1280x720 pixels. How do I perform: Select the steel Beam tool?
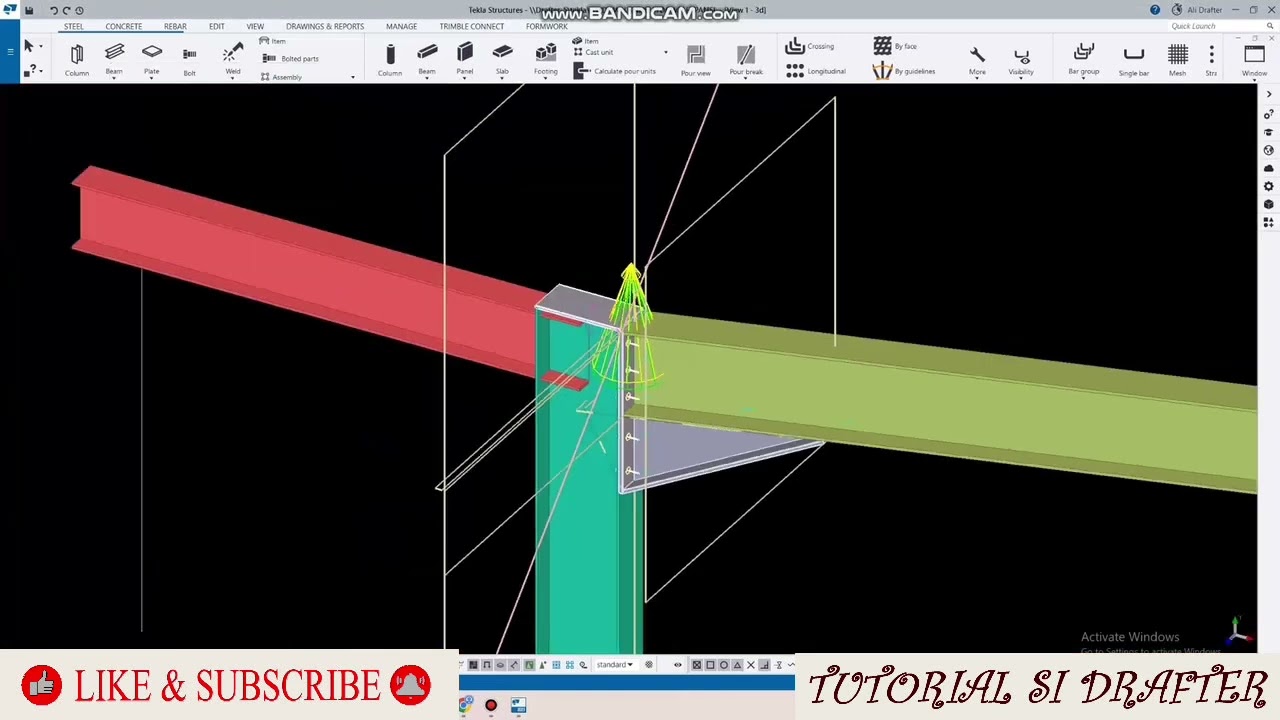point(114,57)
